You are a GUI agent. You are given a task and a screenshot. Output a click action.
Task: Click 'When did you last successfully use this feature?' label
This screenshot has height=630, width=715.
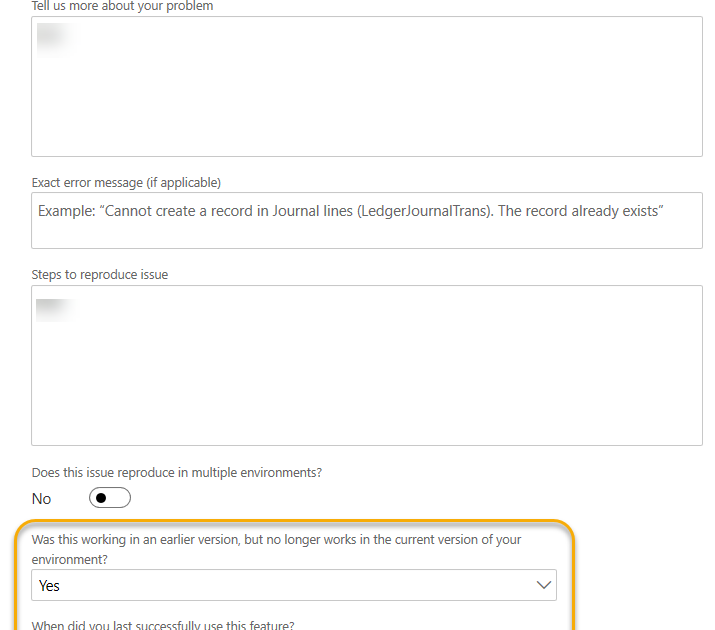tap(162, 625)
